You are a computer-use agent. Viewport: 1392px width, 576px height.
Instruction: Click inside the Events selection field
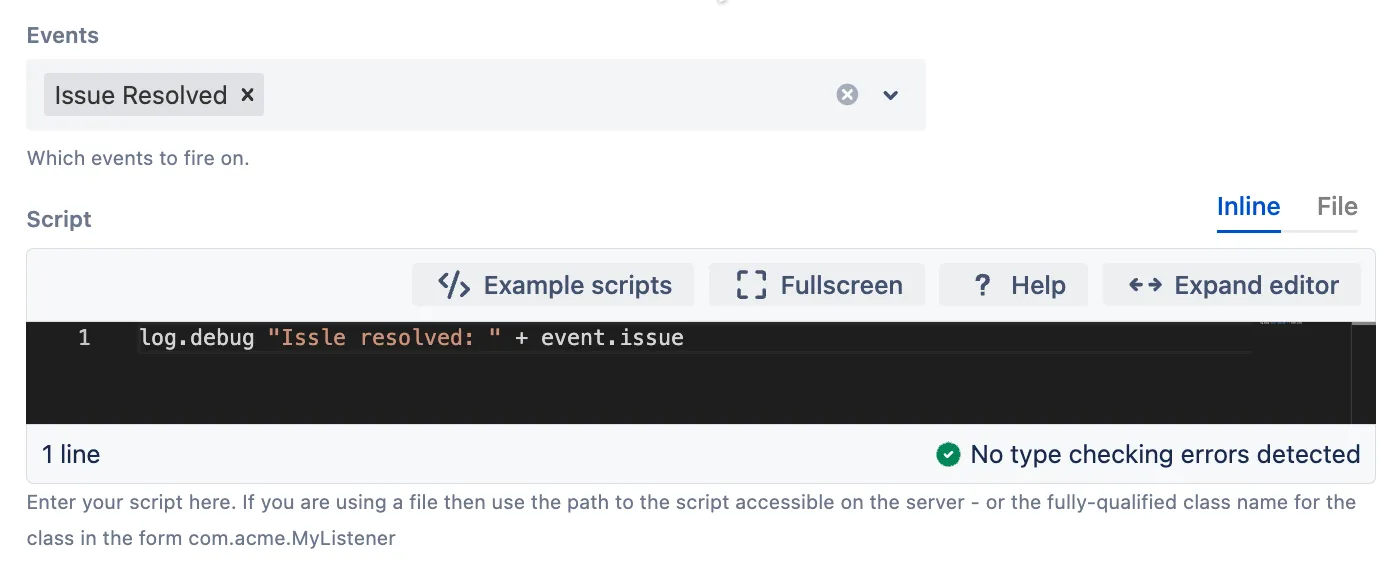point(476,95)
